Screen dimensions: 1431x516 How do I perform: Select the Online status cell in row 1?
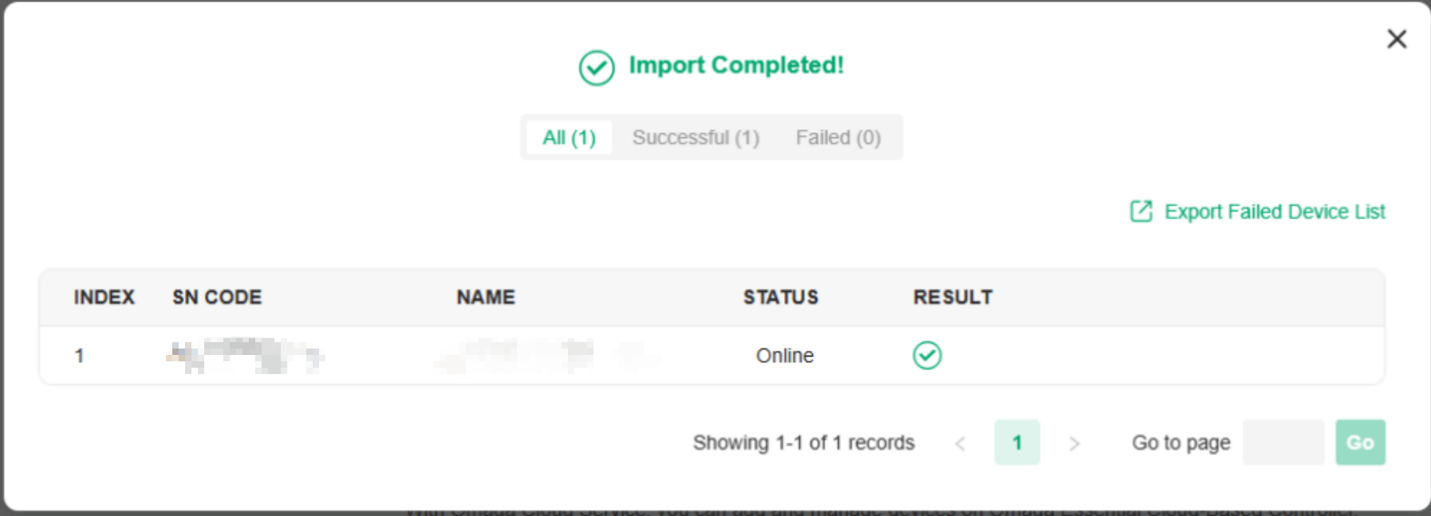(x=784, y=355)
